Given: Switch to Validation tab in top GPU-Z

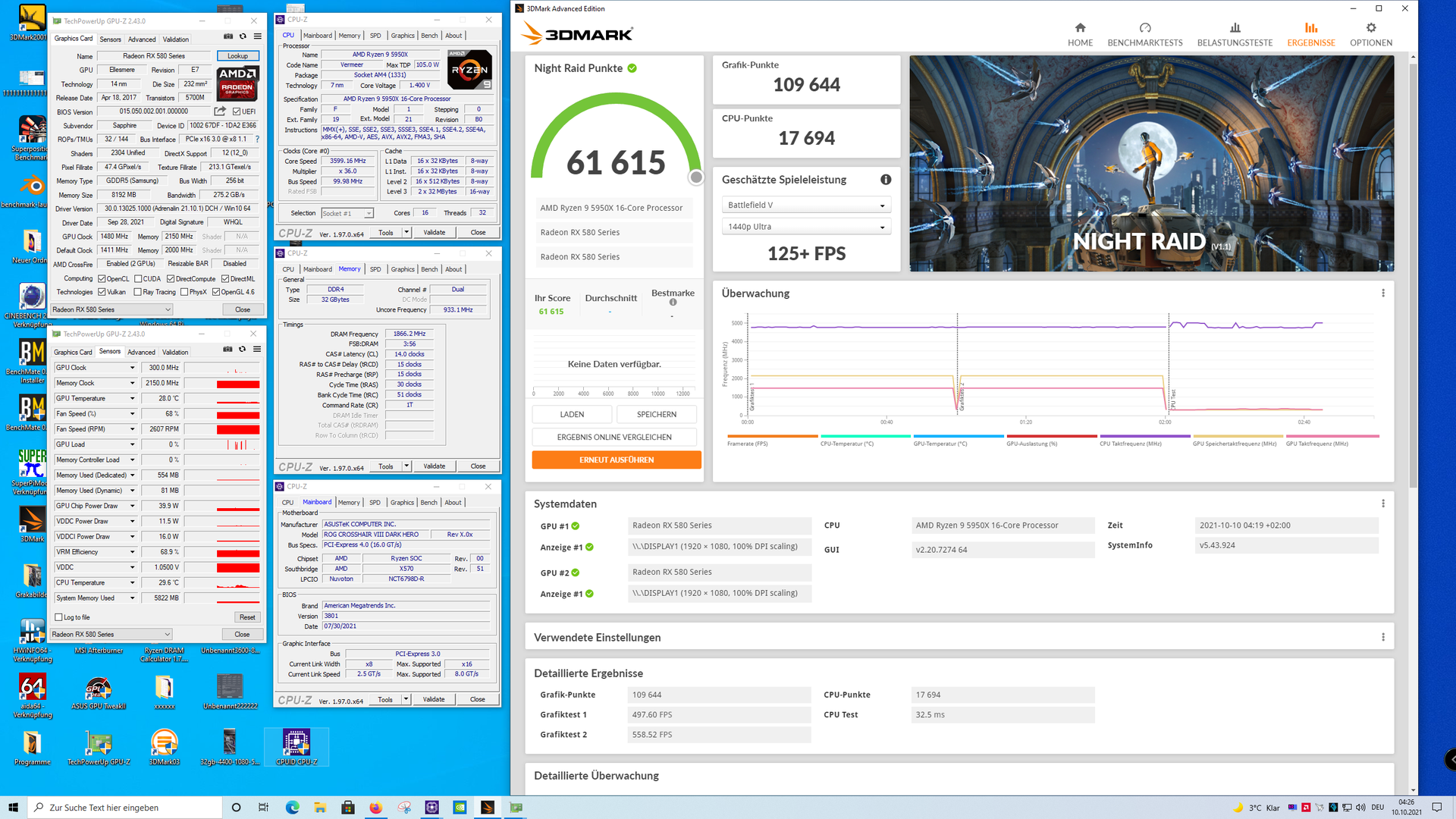Looking at the screenshot, I should click(176, 39).
